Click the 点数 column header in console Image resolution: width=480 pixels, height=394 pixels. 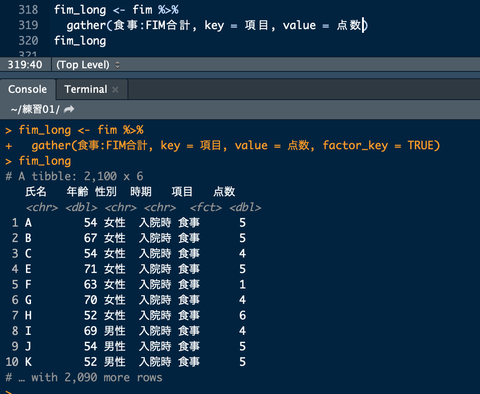224,192
